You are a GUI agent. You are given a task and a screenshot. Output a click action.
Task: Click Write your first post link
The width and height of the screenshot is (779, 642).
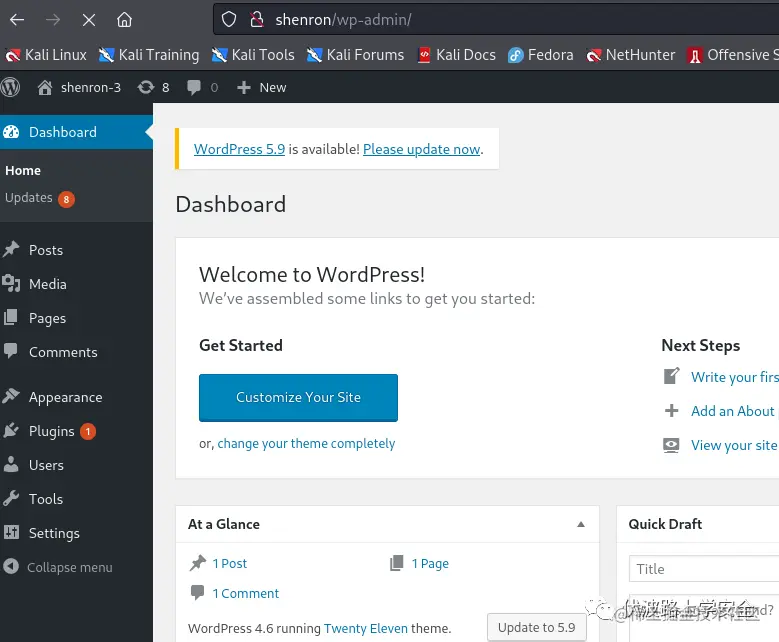[735, 377]
